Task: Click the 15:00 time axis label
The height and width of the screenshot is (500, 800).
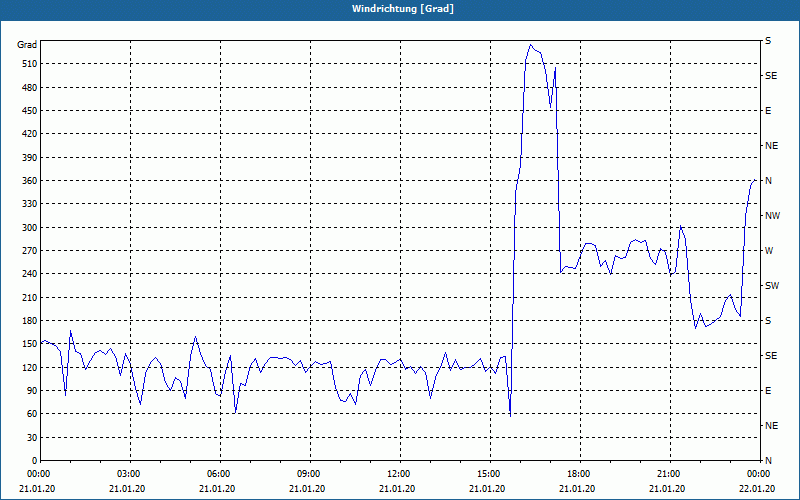Action: pyautogui.click(x=490, y=473)
